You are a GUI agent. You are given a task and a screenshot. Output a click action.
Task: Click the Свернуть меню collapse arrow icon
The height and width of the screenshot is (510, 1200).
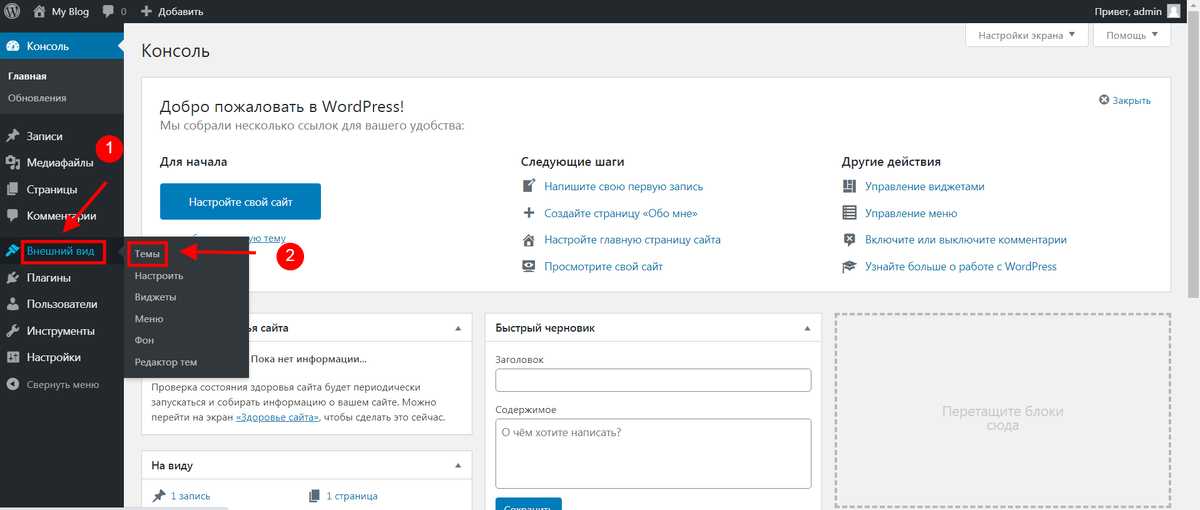click(x=13, y=384)
